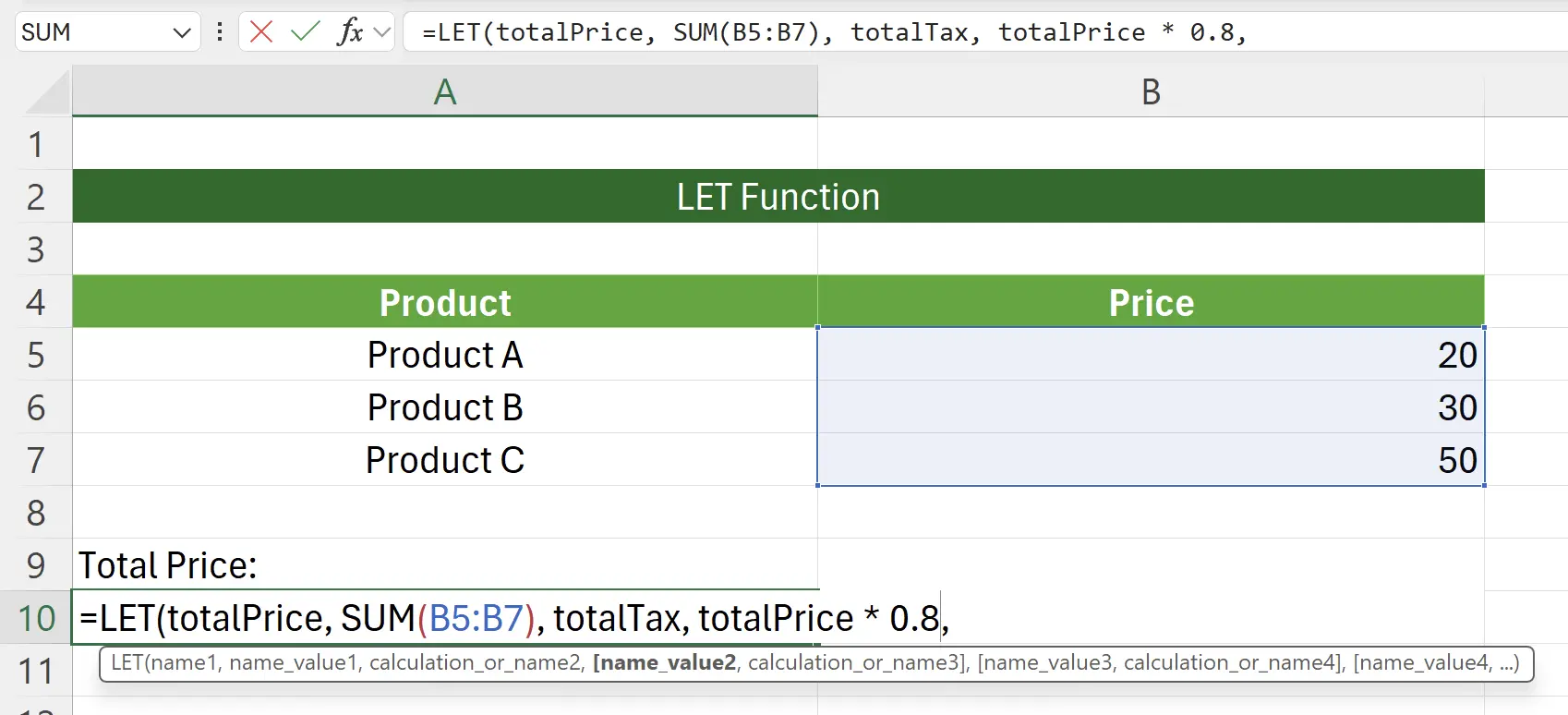This screenshot has height=715, width=1568.
Task: Select row 1 header
Action: tap(36, 144)
